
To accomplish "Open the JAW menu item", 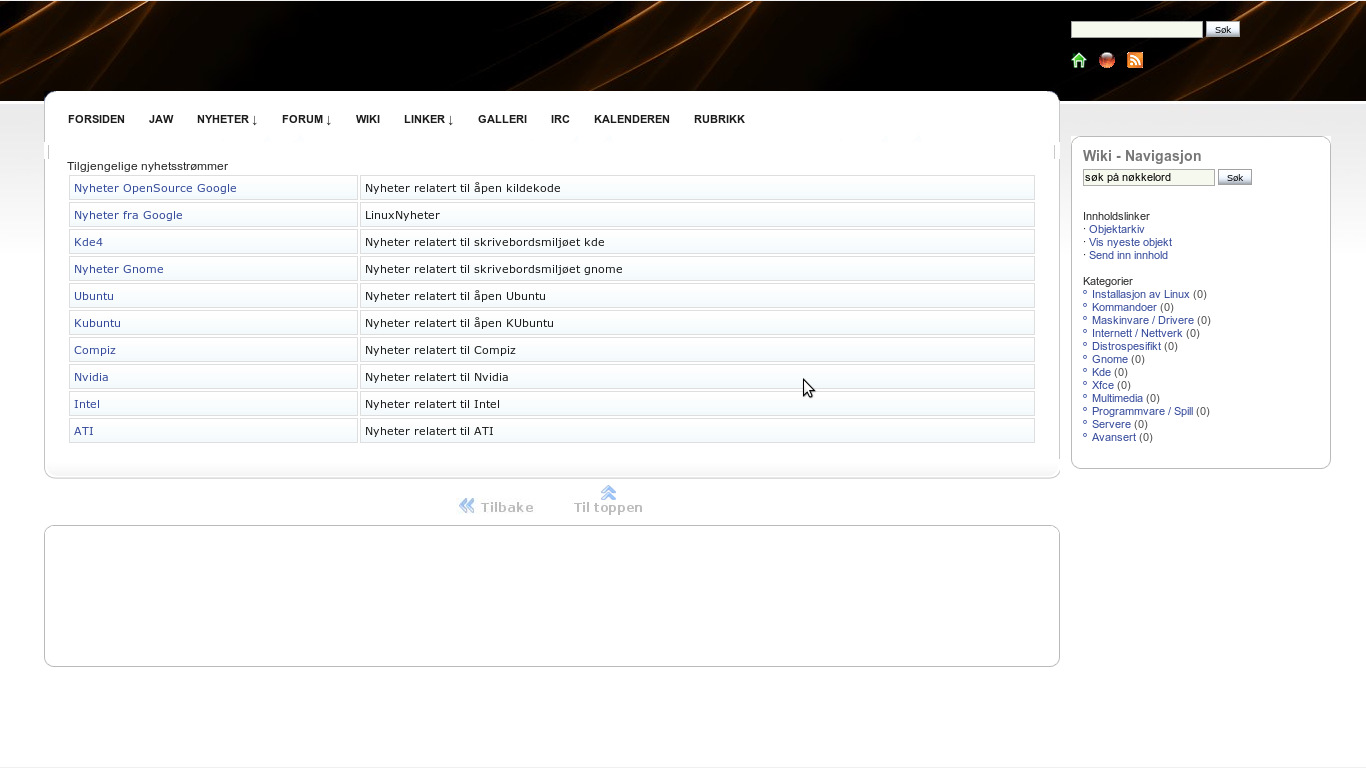I will 161,119.
